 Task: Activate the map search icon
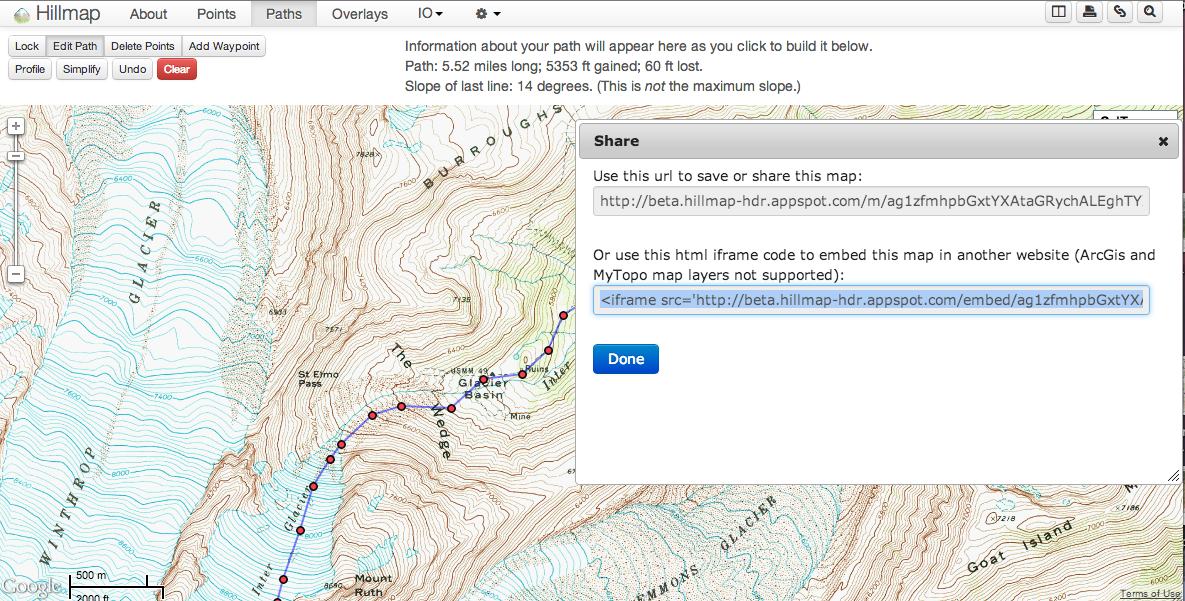pyautogui.click(x=1149, y=11)
